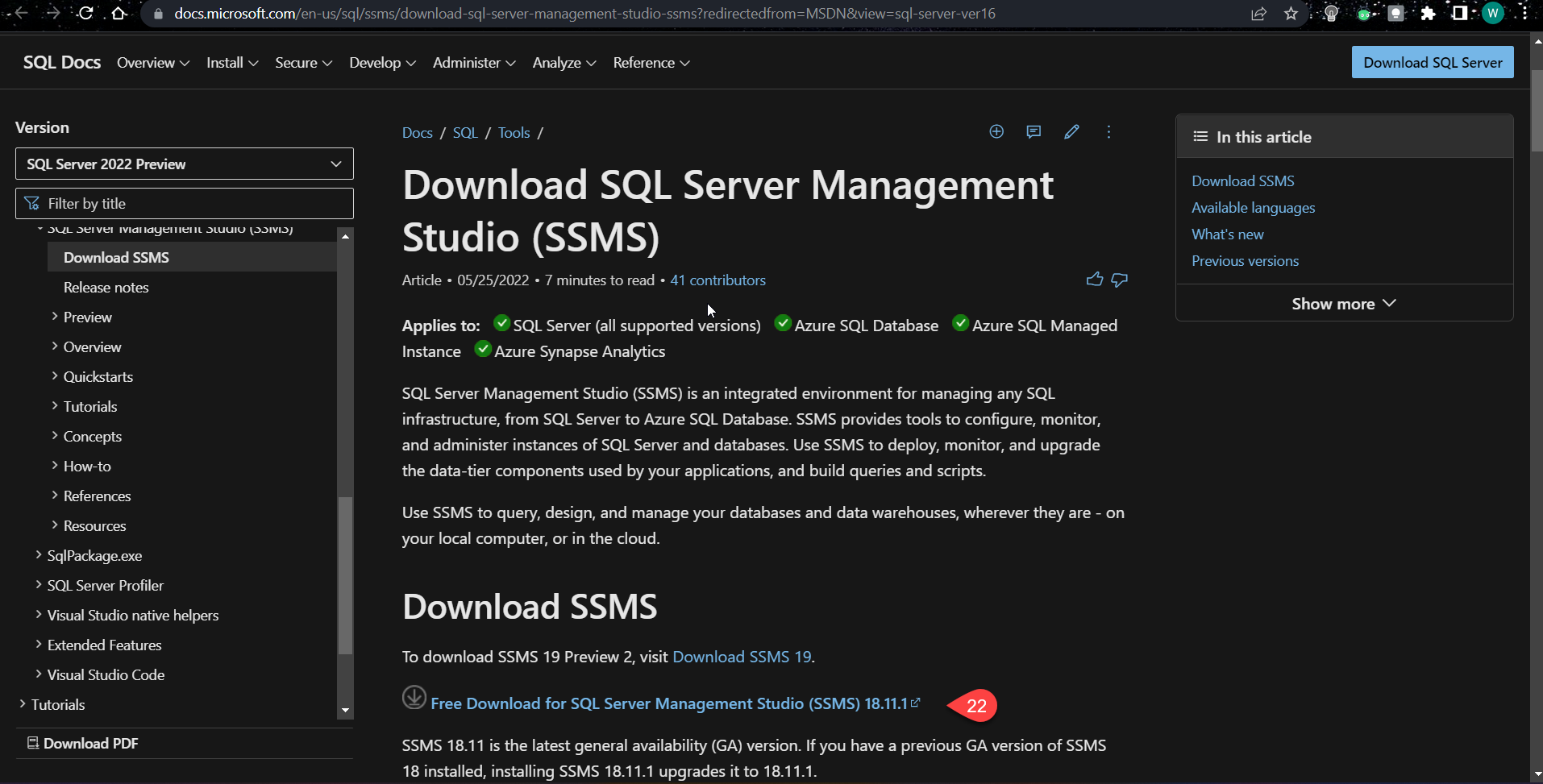The width and height of the screenshot is (1543, 784).
Task: Open the Reference navigation menu
Action: point(651,63)
